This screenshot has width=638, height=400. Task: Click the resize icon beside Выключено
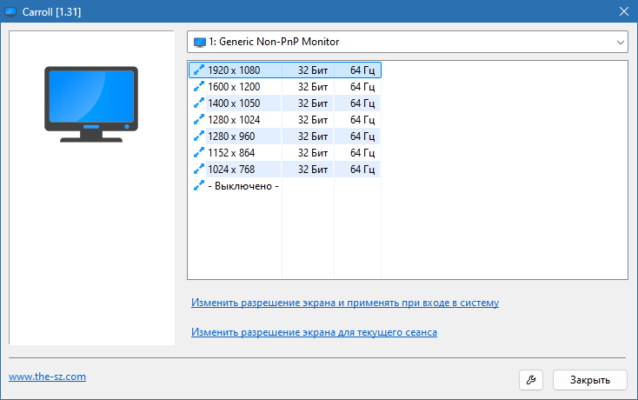point(199,186)
